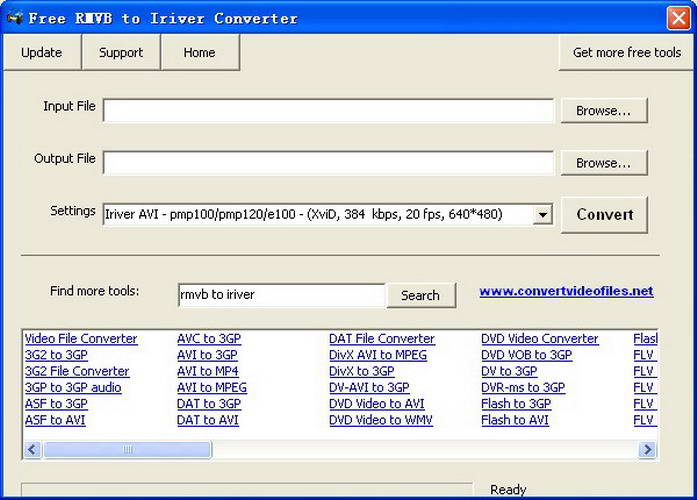Open AVI to 3GP link
The image size is (697, 500).
207,355
